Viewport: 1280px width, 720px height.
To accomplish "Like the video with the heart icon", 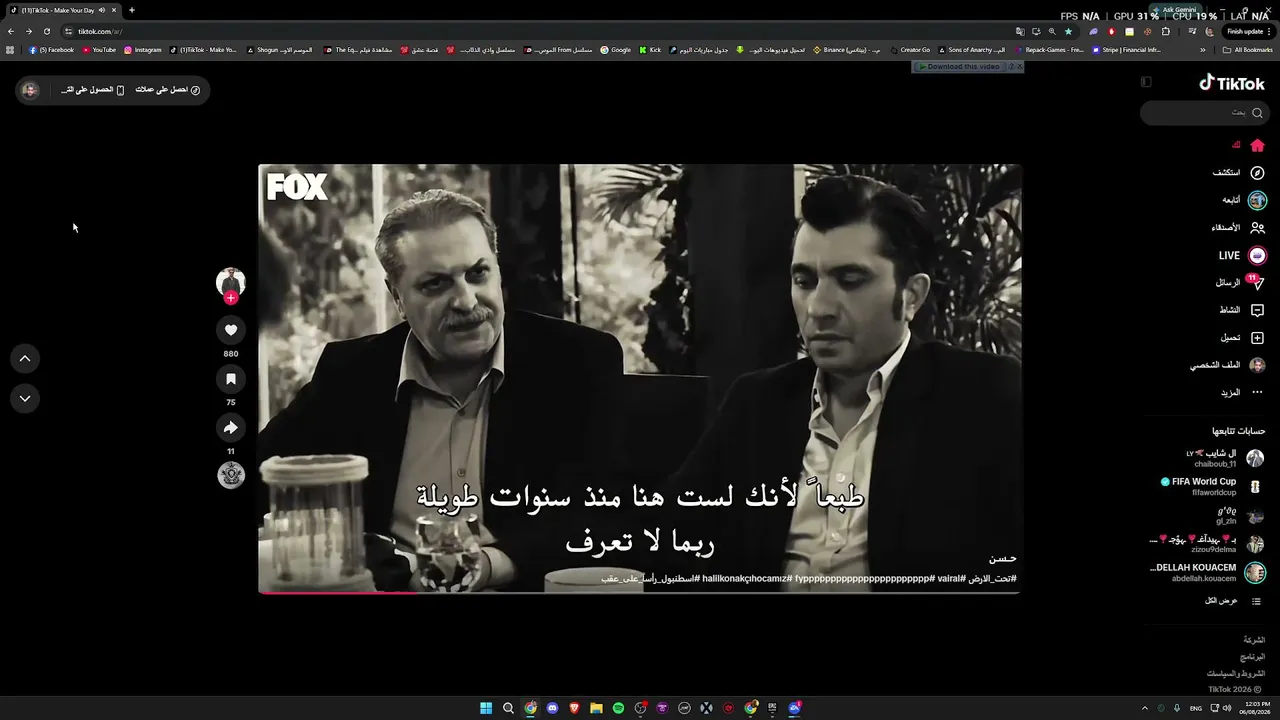I will point(231,330).
